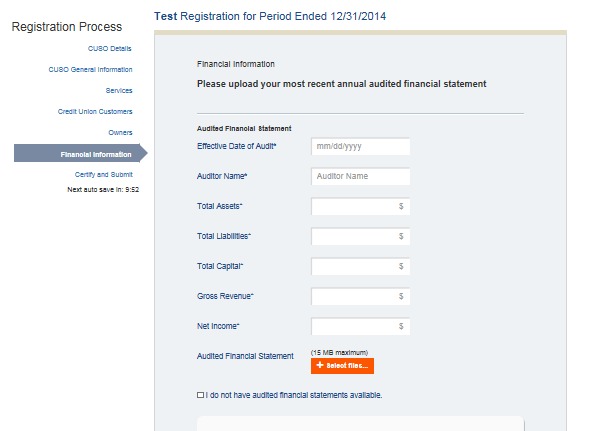Select the highlighted Financial Information tab
The image size is (609, 431).
click(x=95, y=154)
